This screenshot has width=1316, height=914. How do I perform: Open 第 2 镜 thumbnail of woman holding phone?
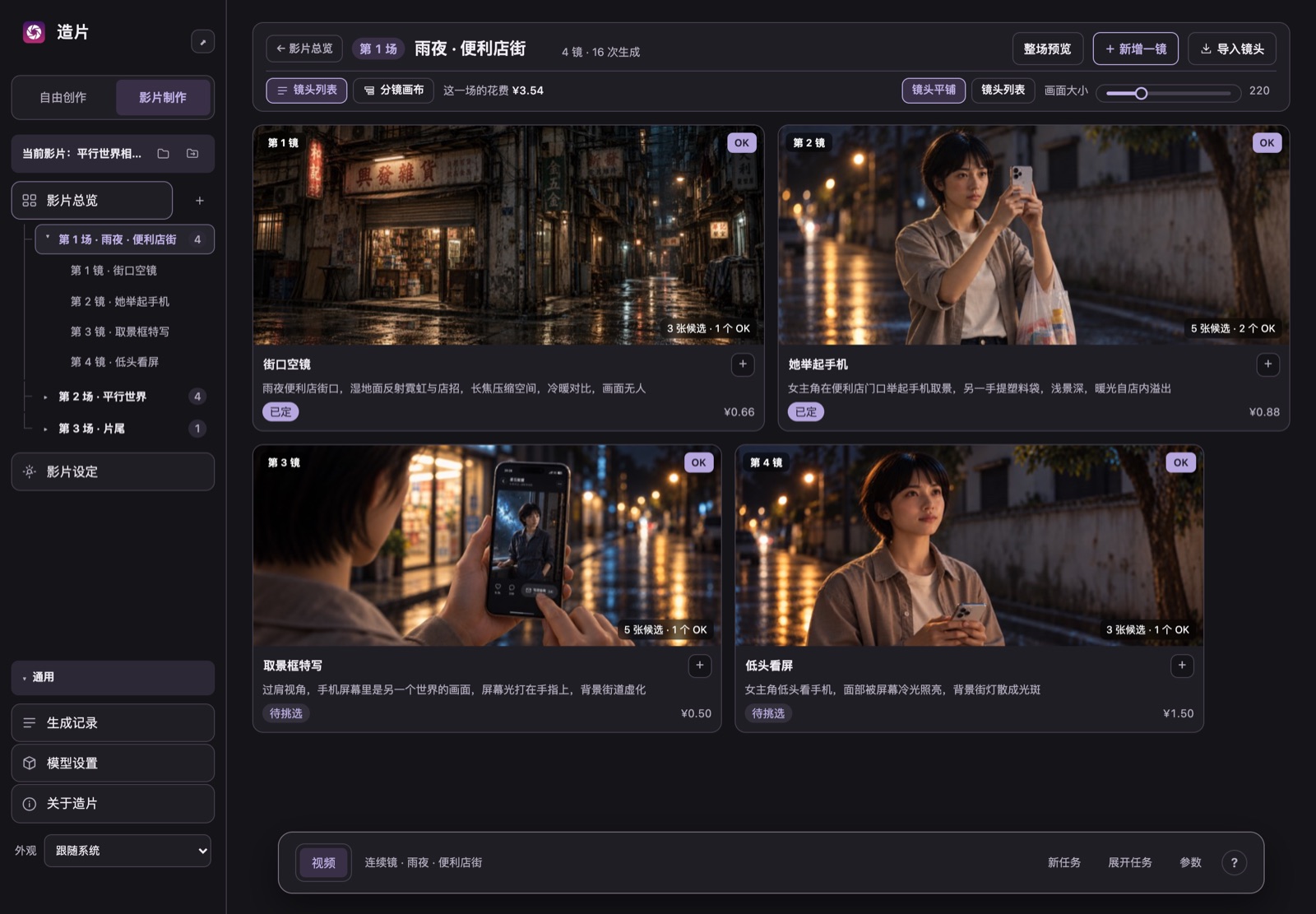coord(1033,235)
